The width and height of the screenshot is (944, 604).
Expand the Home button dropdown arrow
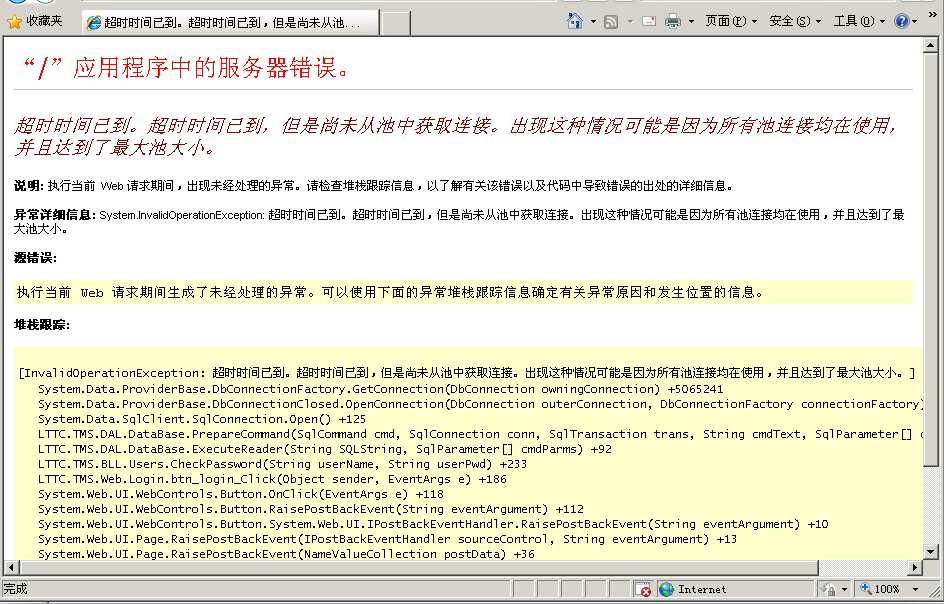pos(592,21)
